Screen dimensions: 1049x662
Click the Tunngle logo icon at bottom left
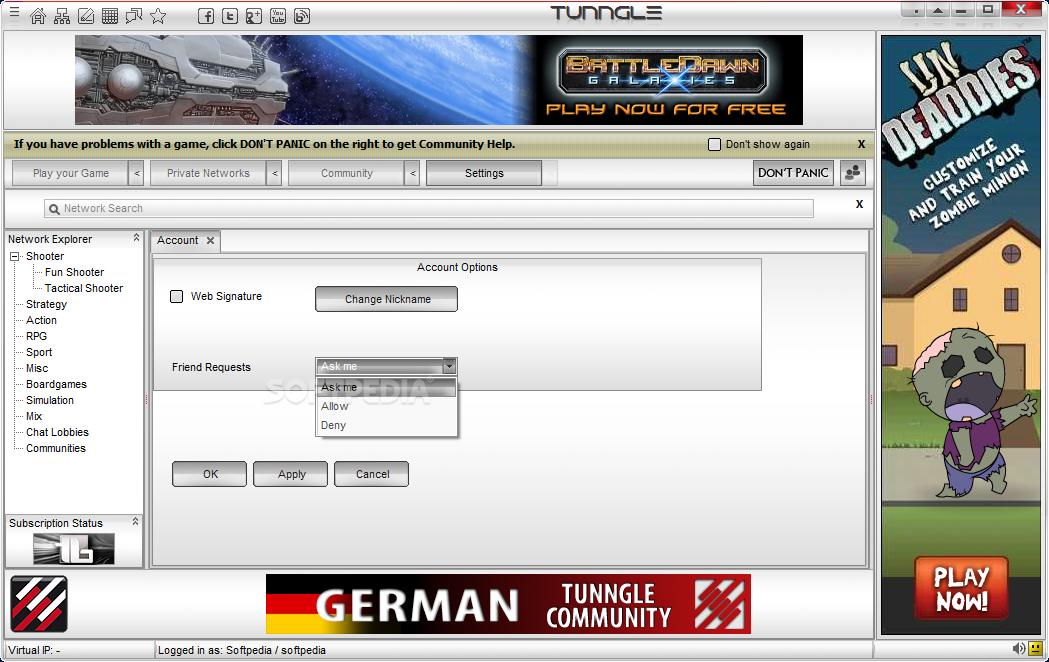(39, 604)
